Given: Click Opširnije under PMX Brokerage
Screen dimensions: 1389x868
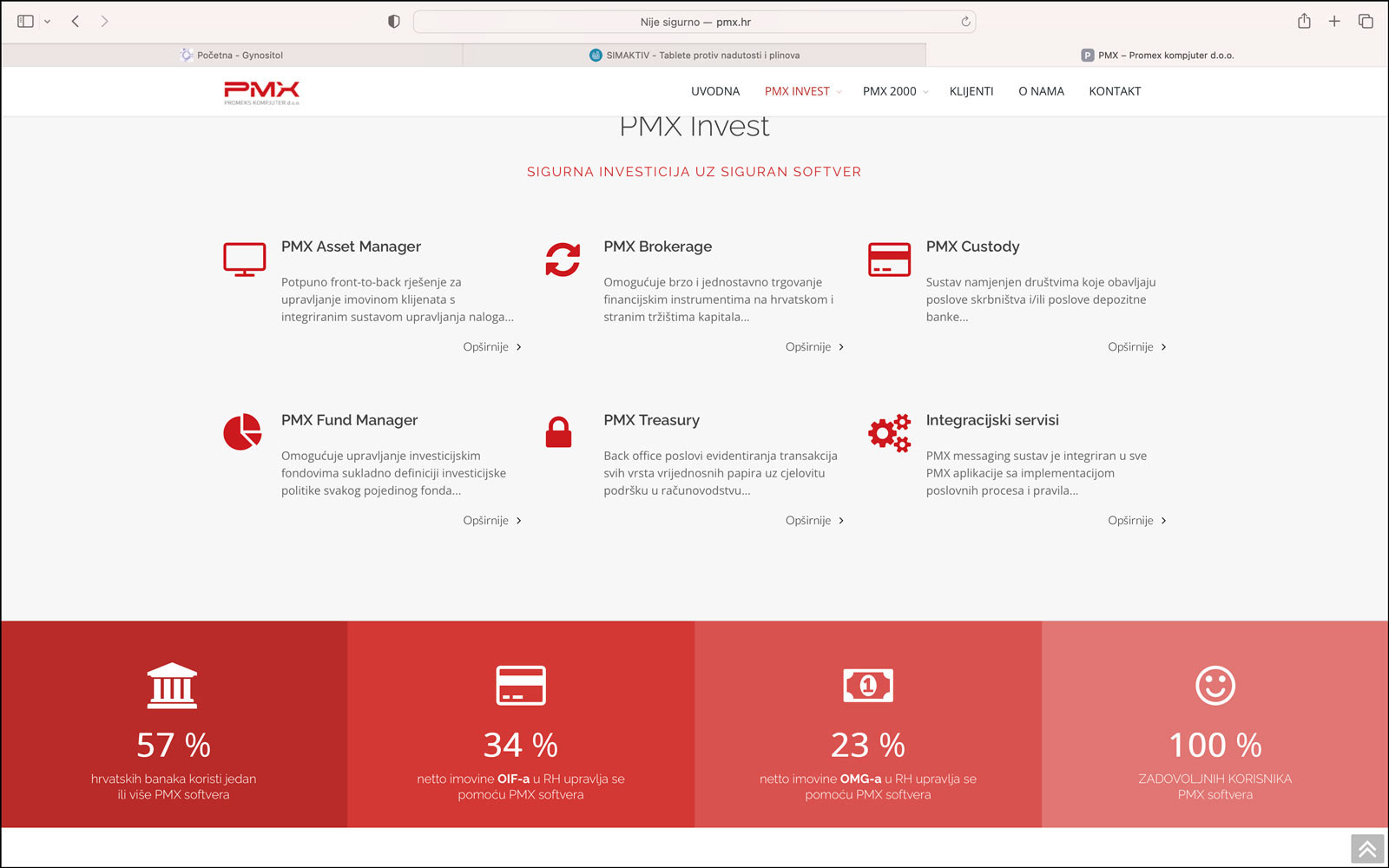Looking at the screenshot, I should coord(815,346).
